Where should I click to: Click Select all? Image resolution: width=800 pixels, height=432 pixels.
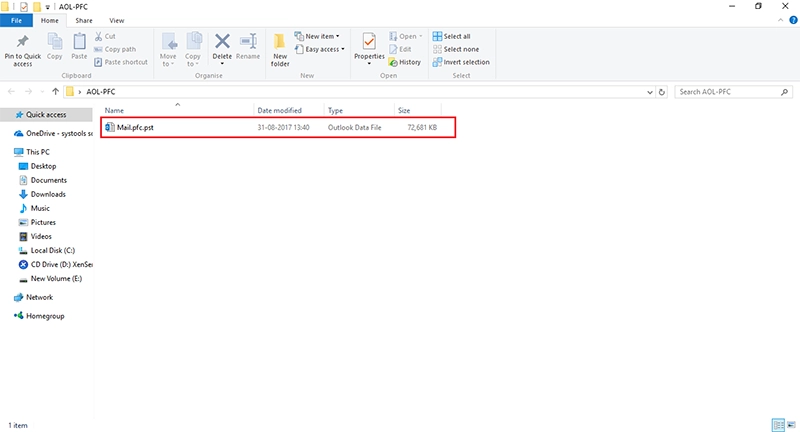pos(452,36)
